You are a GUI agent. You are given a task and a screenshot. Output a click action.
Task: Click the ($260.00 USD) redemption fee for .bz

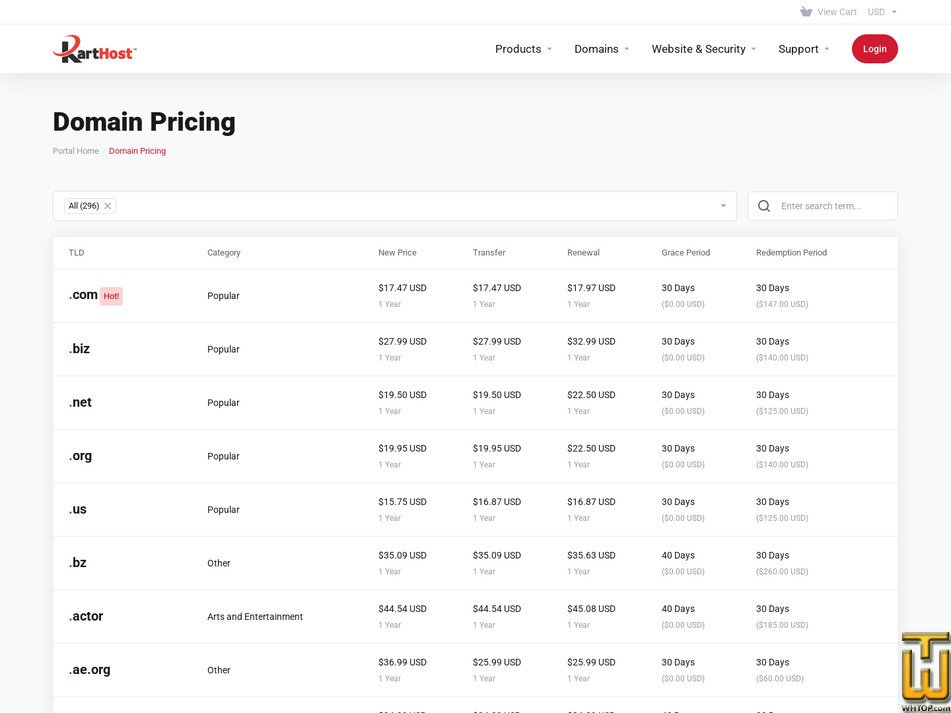(x=782, y=571)
